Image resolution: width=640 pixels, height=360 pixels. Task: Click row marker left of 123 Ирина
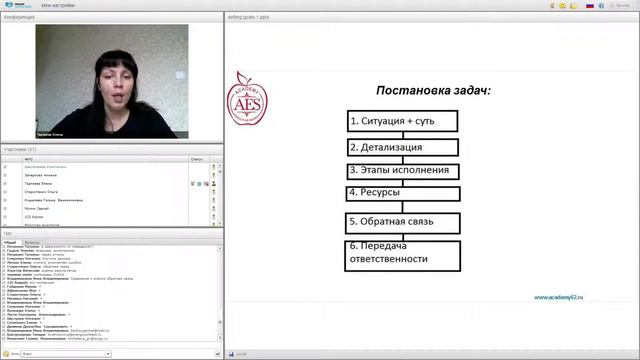[5, 217]
